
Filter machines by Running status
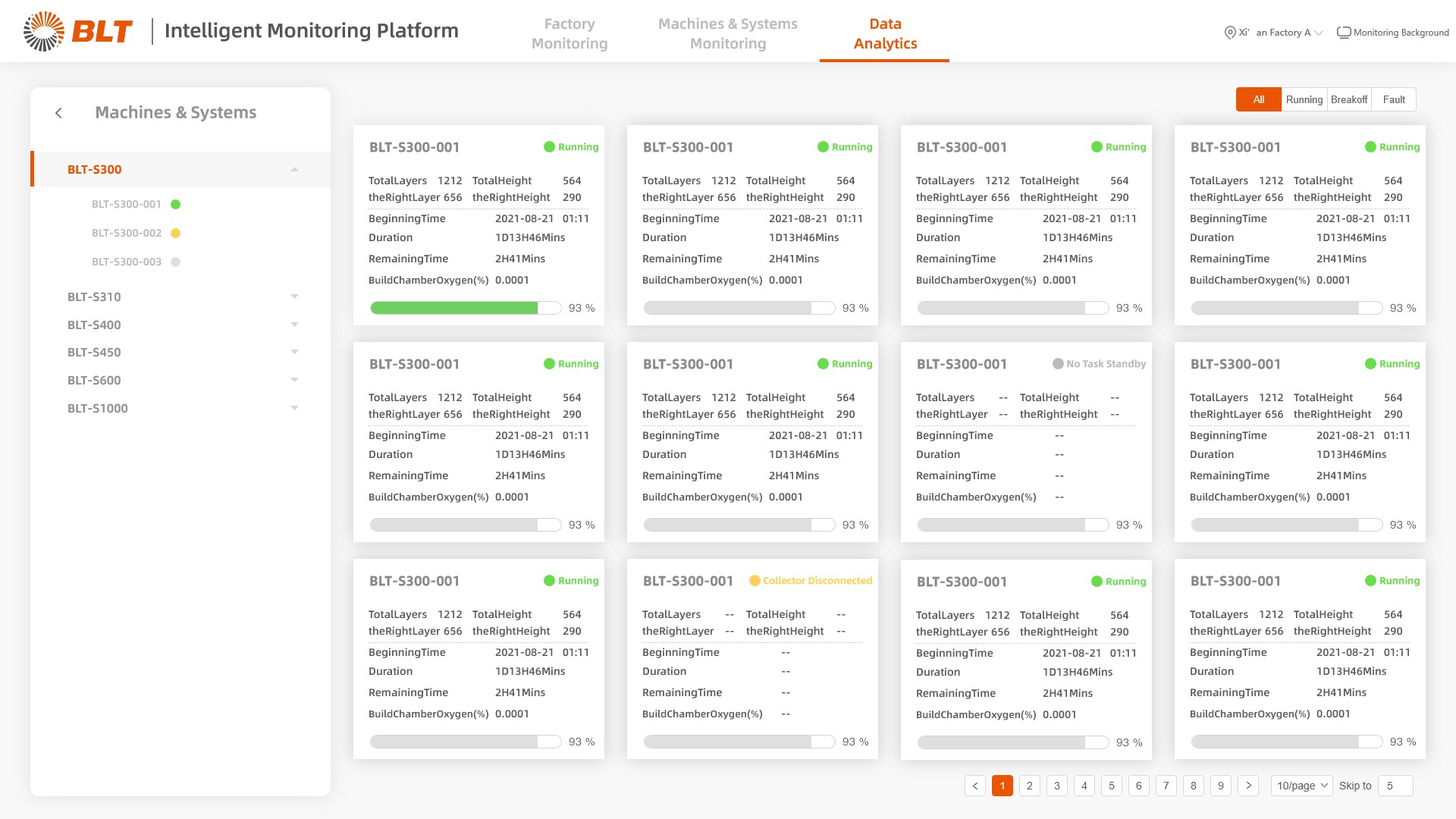pos(1304,99)
